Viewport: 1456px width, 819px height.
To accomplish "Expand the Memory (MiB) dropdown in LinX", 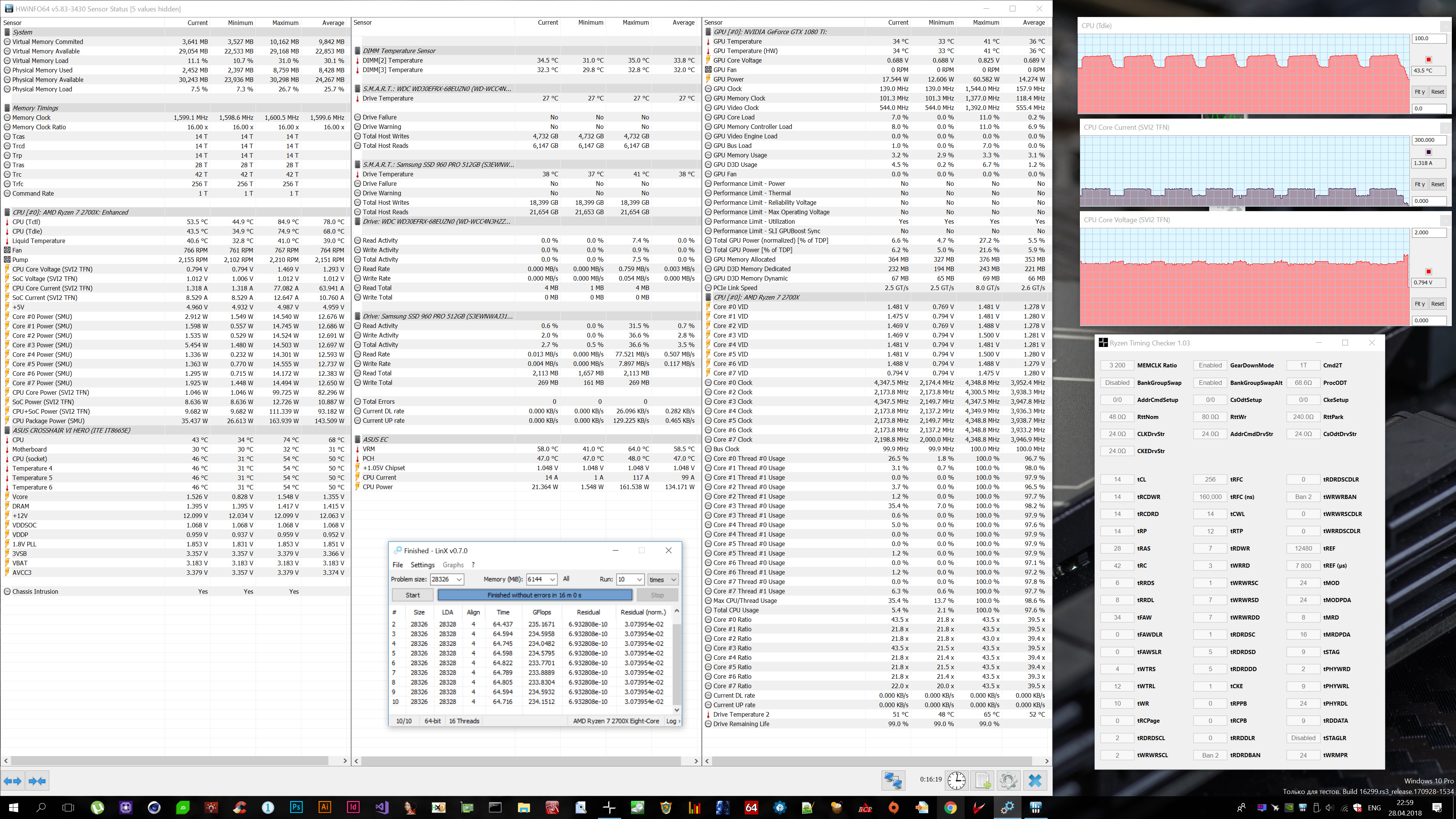I will [552, 579].
